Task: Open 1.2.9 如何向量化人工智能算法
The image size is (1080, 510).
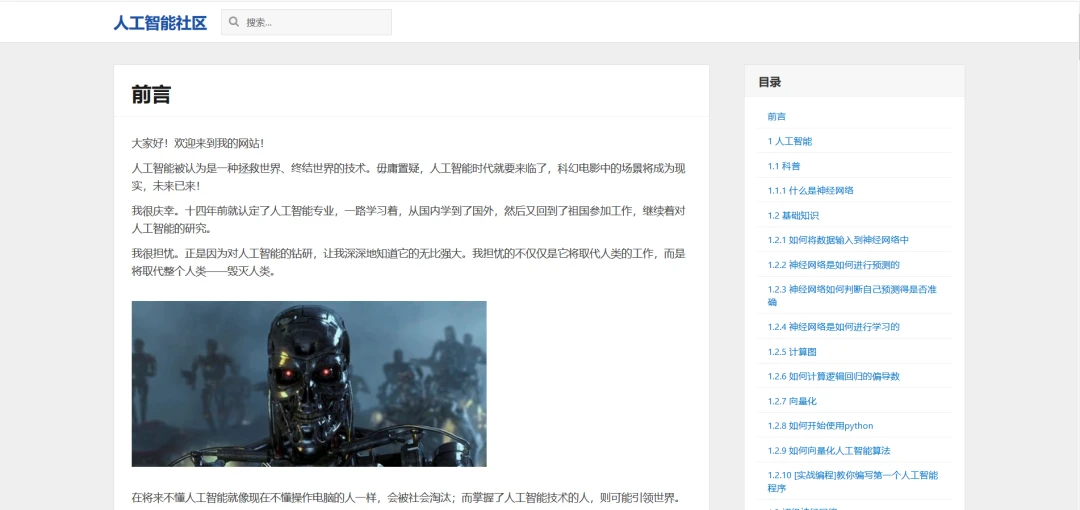Action: pos(829,451)
